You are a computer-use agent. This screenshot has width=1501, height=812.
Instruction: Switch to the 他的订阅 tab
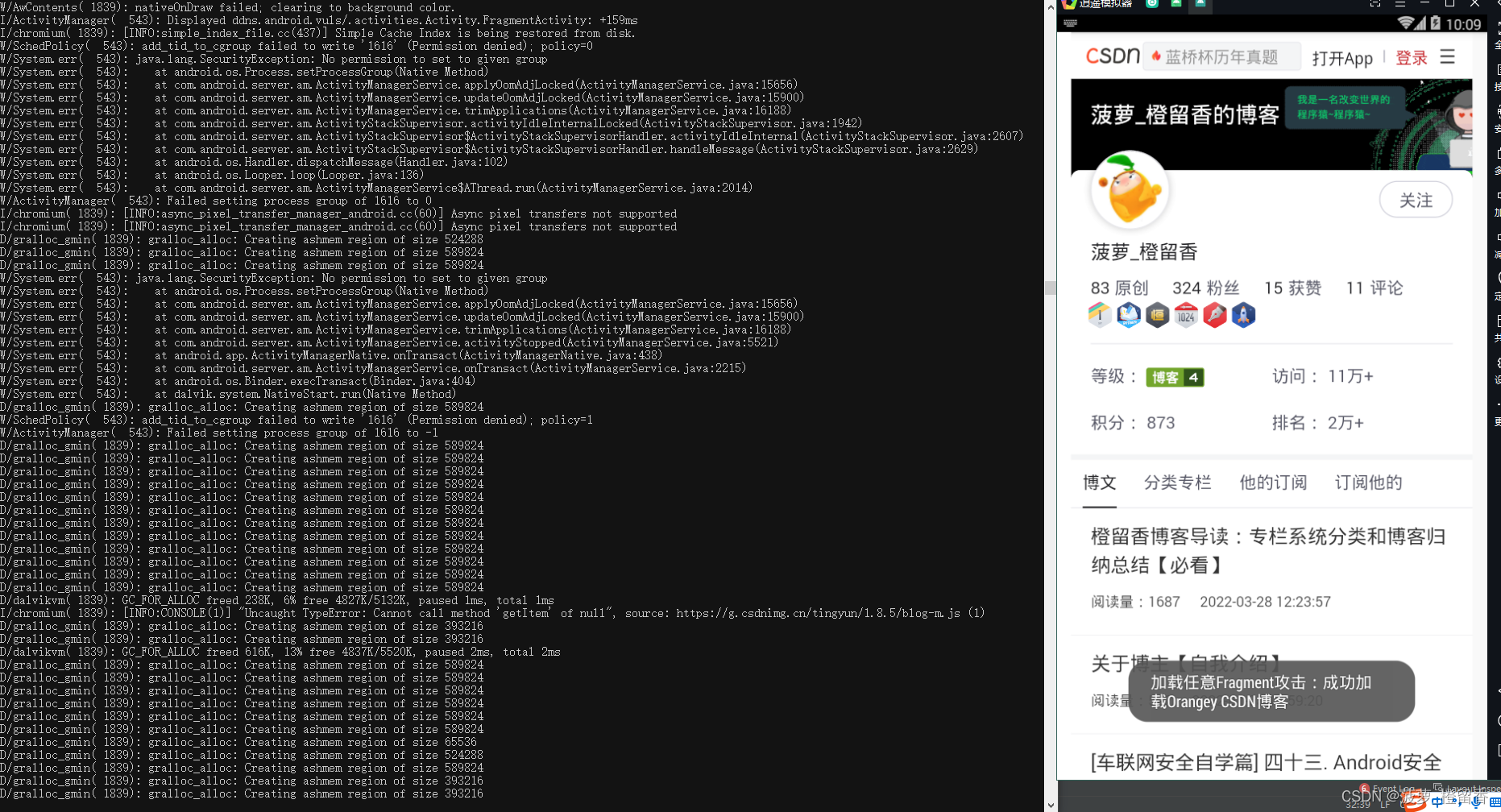click(x=1273, y=483)
